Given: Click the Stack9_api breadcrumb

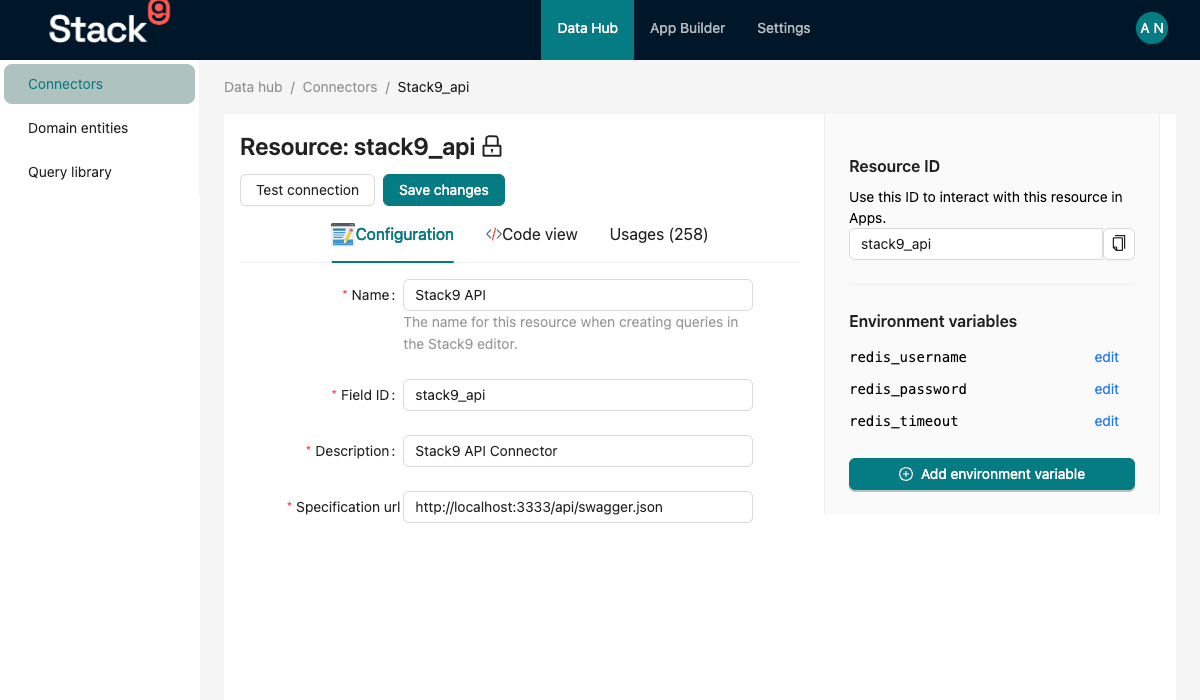Looking at the screenshot, I should pos(433,87).
